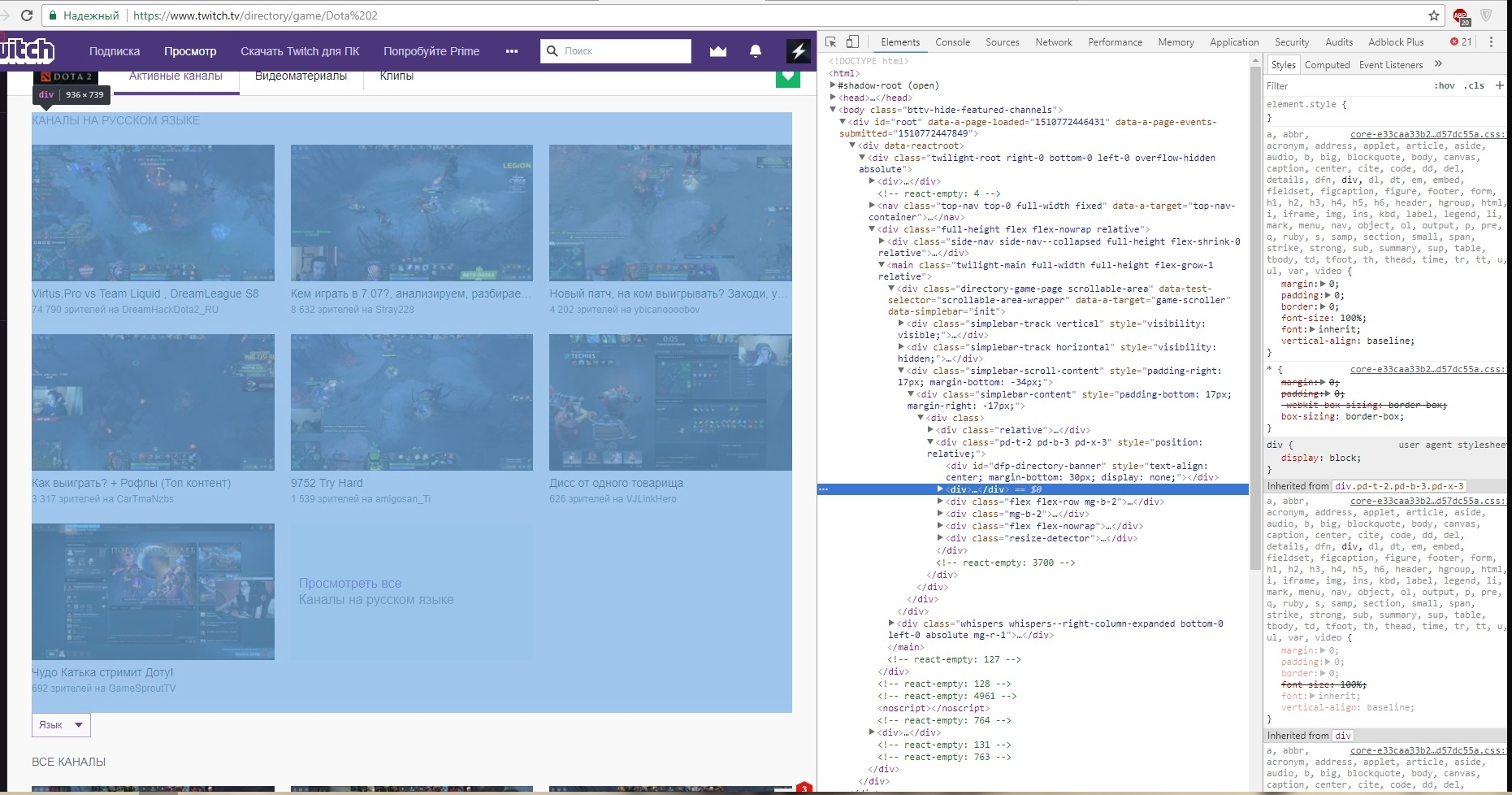Expand the resize-detector div node
1512x795 pixels.
tap(940, 538)
